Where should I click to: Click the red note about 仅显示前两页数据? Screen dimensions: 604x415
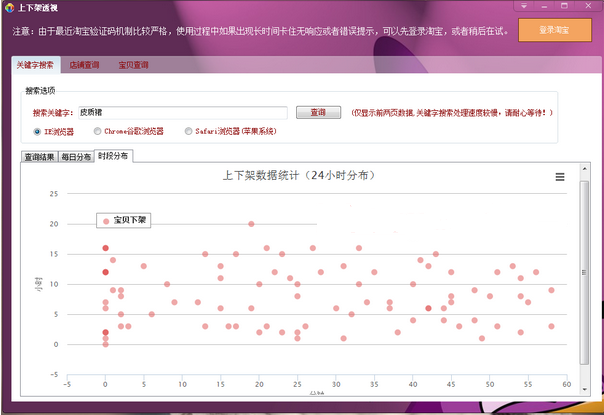pos(452,113)
